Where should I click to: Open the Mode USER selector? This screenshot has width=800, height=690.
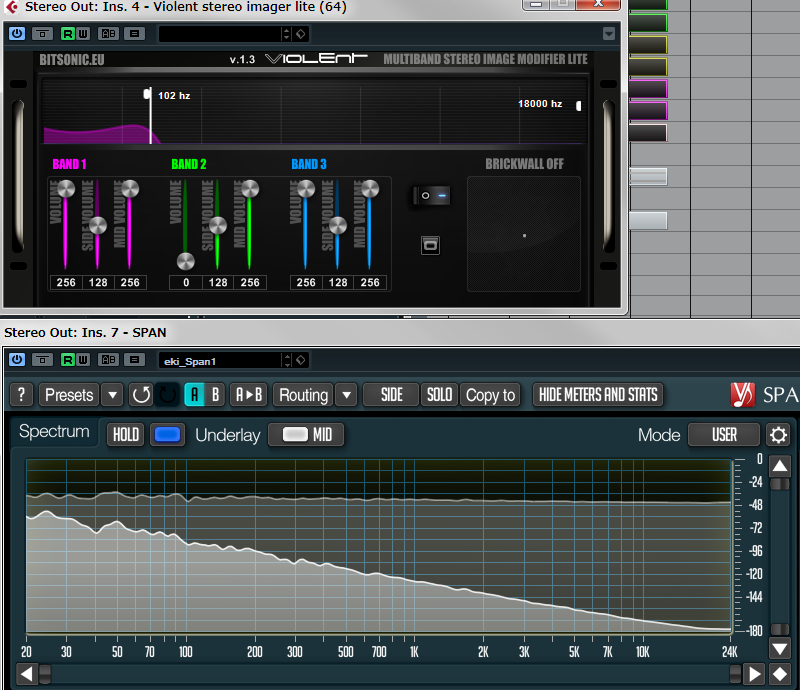(724, 435)
